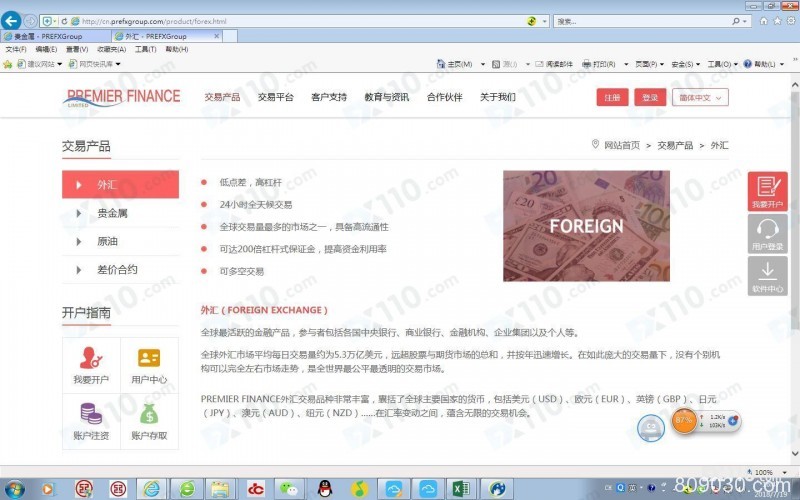Viewport: 800px width, 500px height.
Task: Click the page vertical scrollbar down arrow
Action: point(795,453)
